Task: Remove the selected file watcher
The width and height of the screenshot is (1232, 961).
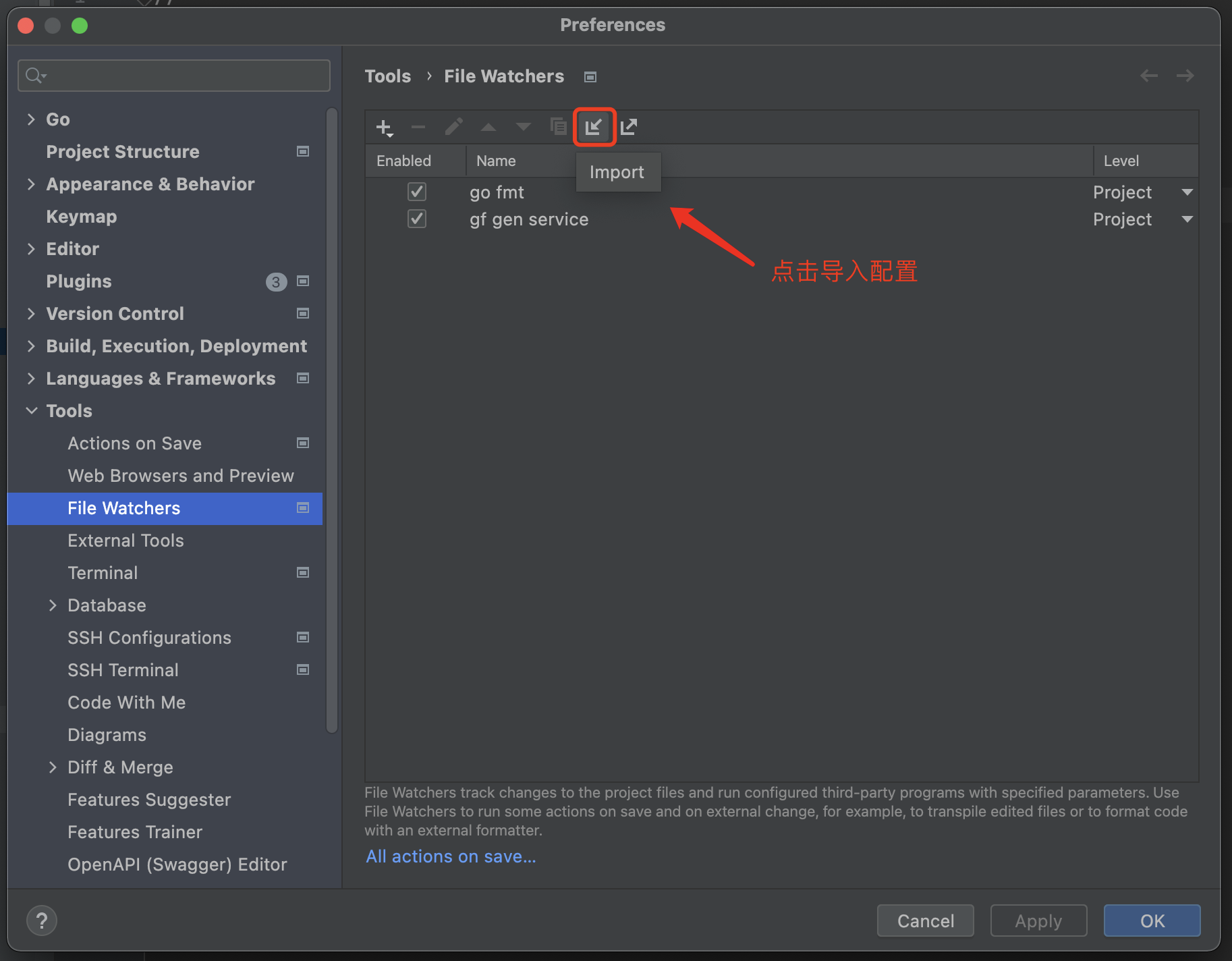Action: tap(418, 127)
